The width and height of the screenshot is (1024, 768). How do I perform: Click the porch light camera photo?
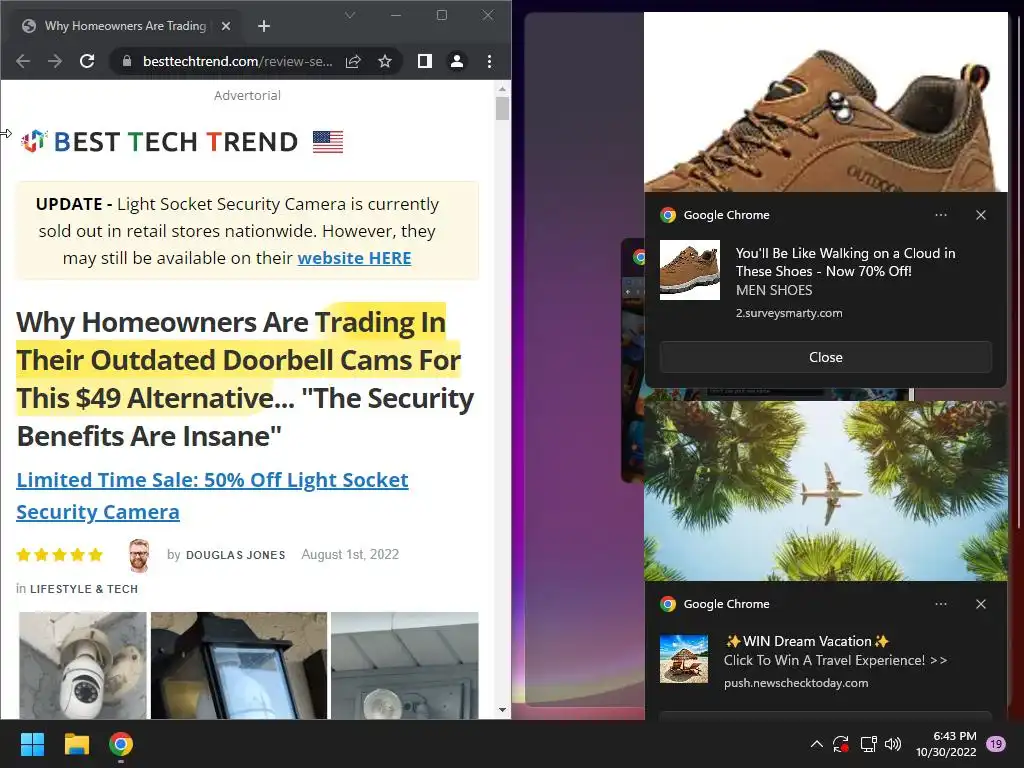tap(404, 665)
